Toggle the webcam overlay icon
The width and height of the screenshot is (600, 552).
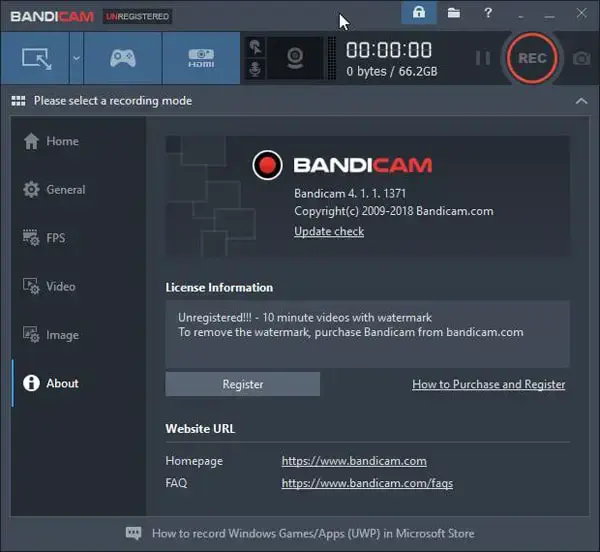coord(295,58)
